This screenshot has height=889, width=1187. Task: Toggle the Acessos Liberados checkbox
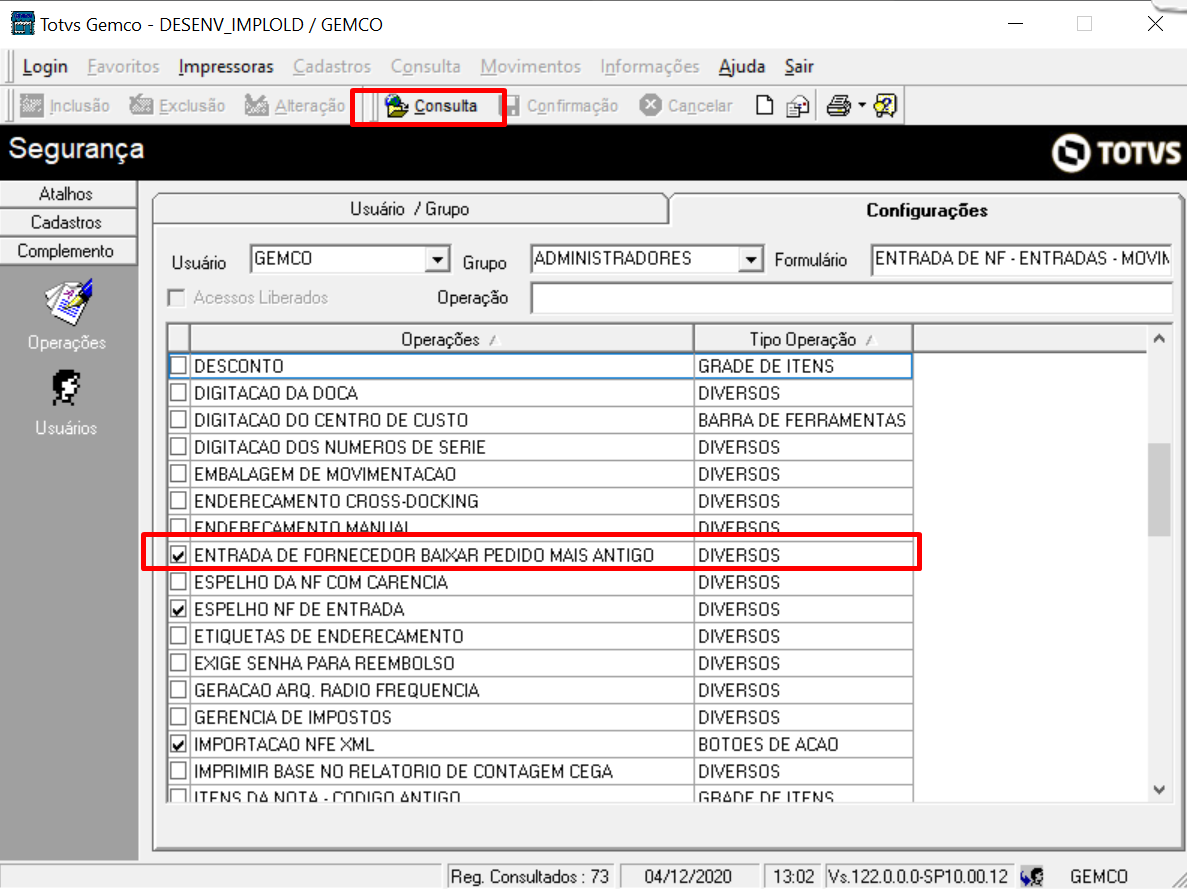pos(176,298)
